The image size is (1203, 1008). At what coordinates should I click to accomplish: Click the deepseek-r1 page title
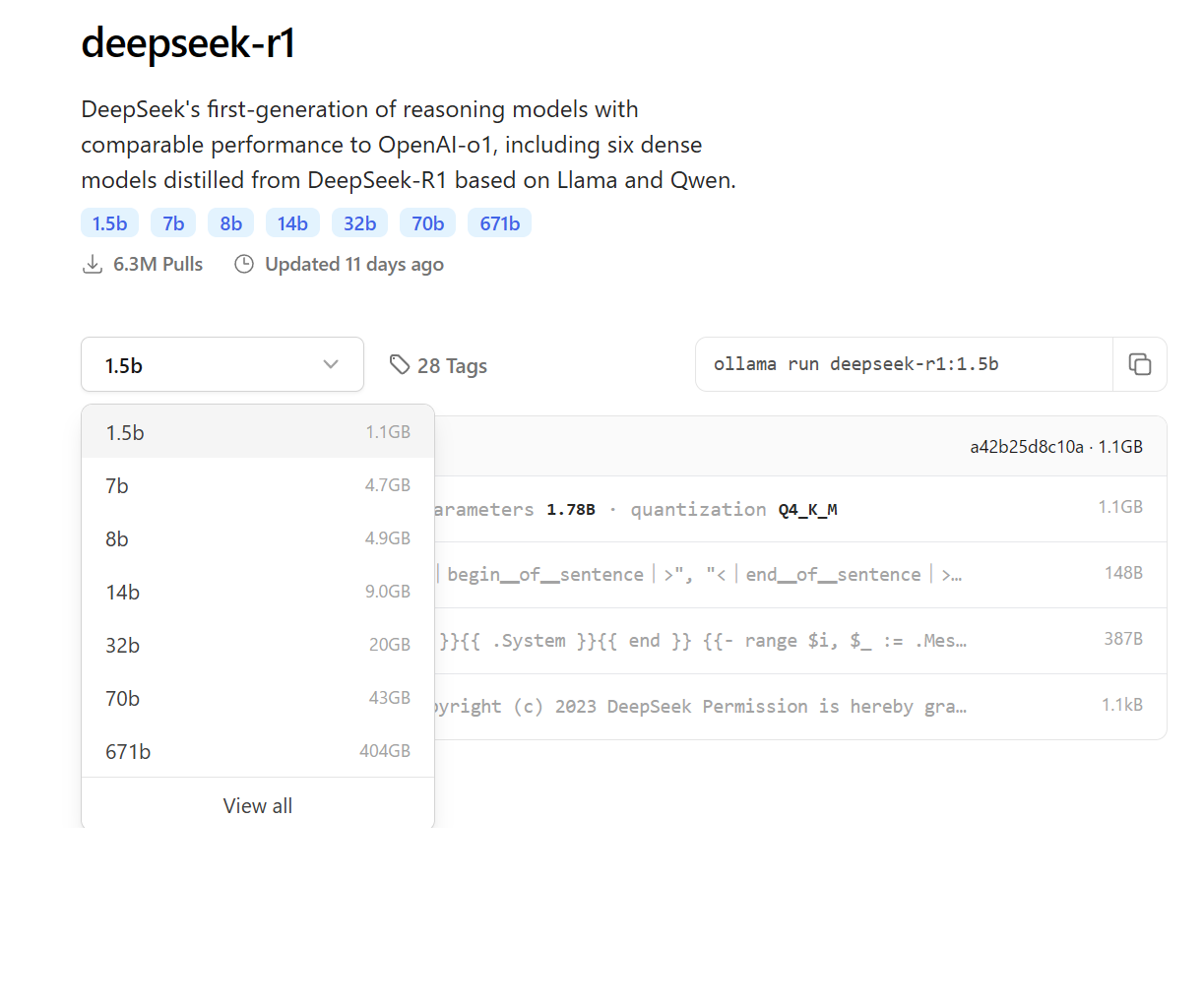pos(188,43)
